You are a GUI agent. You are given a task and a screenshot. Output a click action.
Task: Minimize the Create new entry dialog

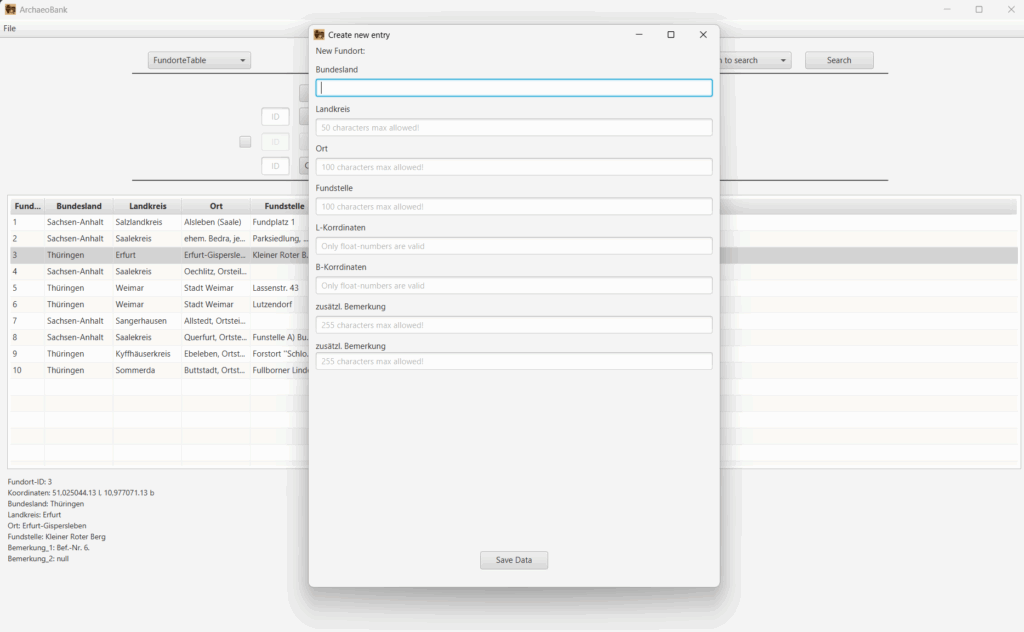click(639, 35)
